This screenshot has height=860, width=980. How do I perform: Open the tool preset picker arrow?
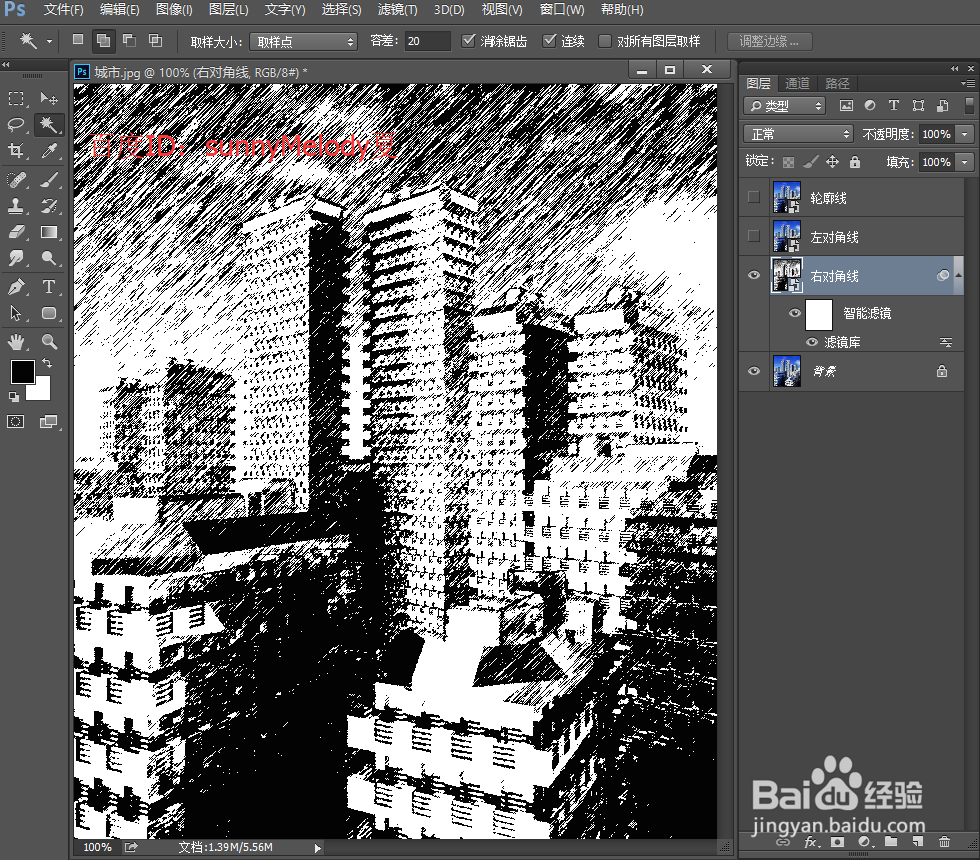tap(49, 41)
